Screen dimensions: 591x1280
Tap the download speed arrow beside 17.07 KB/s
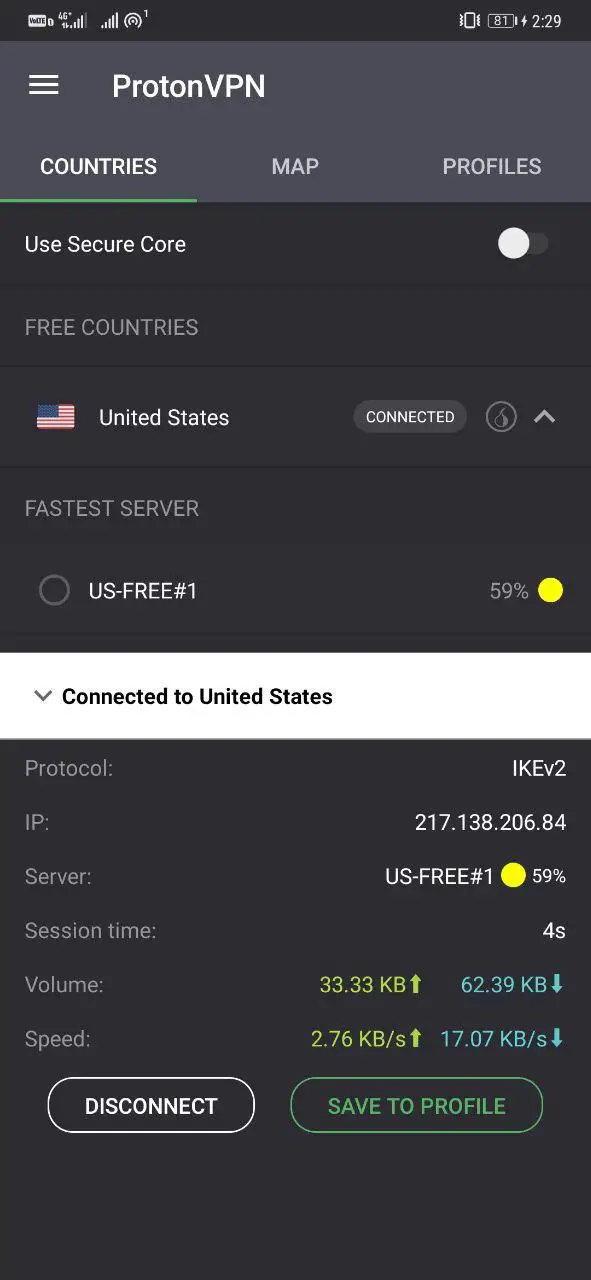click(557, 1039)
